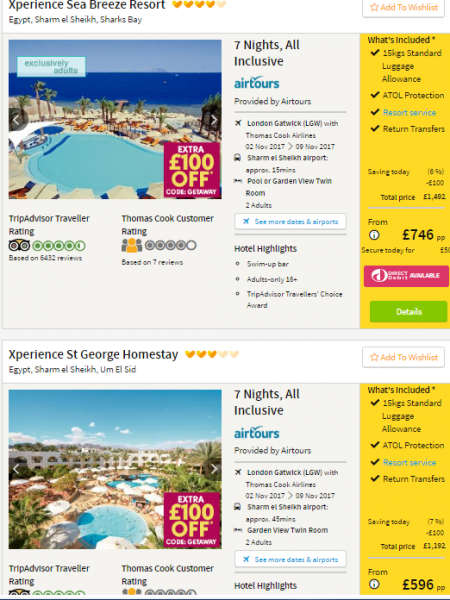The image size is (450, 600).
Task: Go to previous St George Homestay photo
Action: click(x=16, y=469)
